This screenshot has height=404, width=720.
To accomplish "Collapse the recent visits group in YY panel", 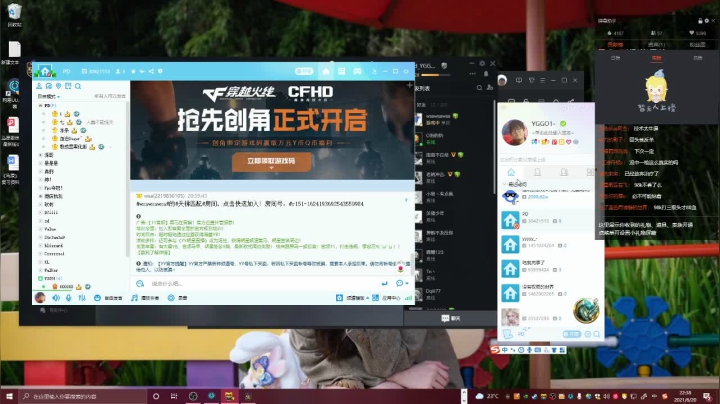I will click(x=504, y=184).
